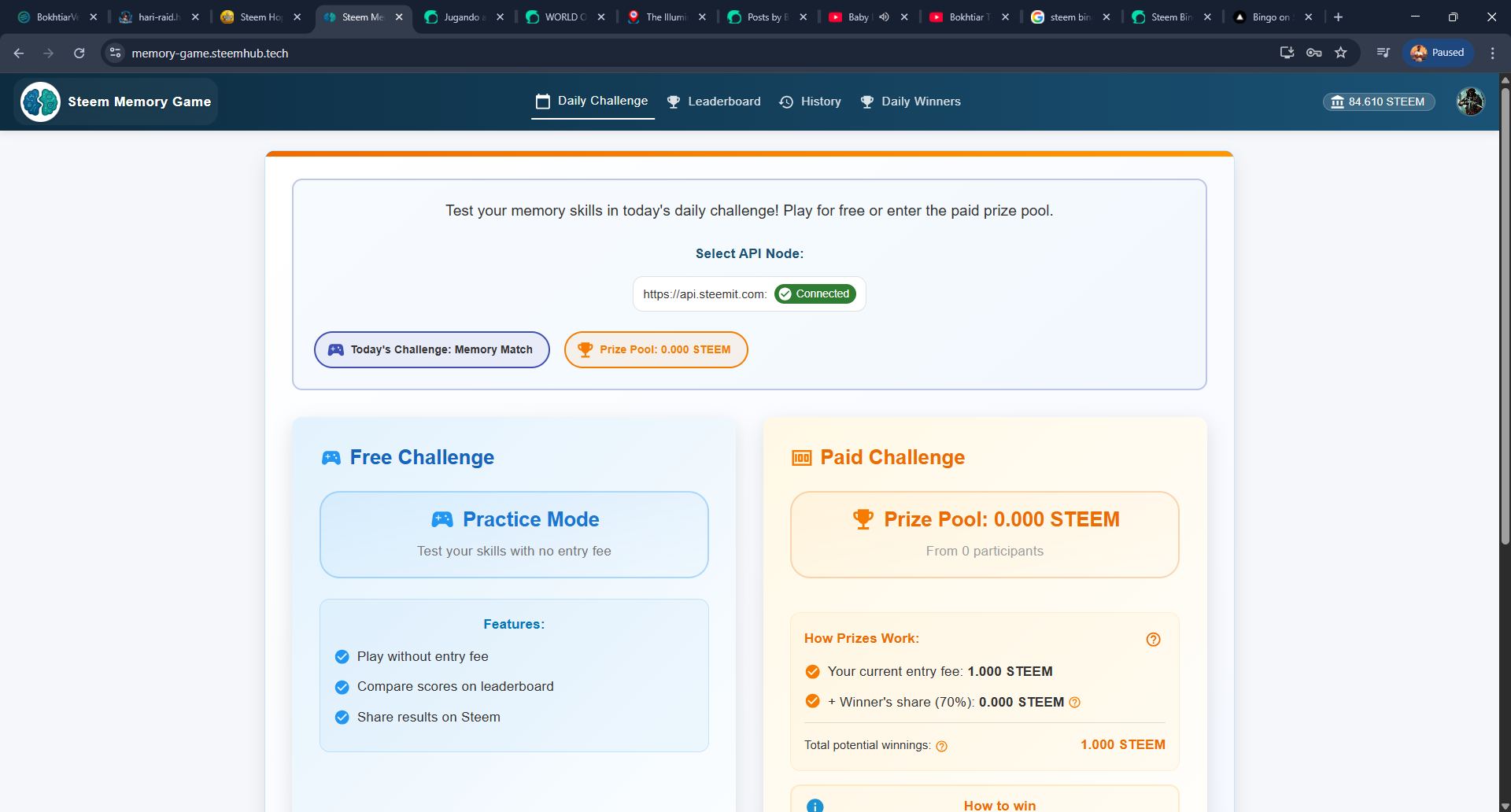Close the Steem Me active tab
The image size is (1511, 812).
399,17
